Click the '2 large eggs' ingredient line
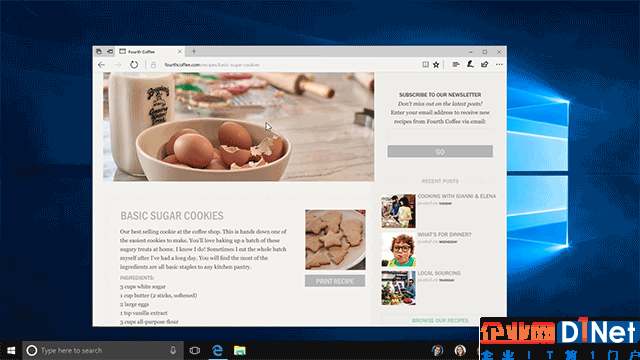 (134, 304)
